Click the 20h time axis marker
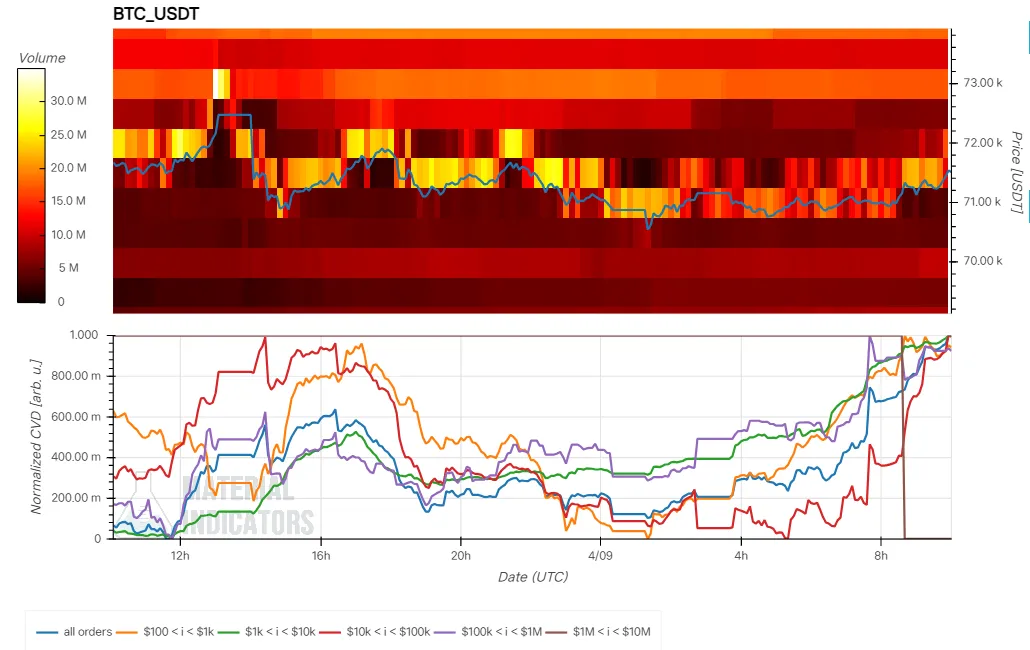 pos(460,554)
